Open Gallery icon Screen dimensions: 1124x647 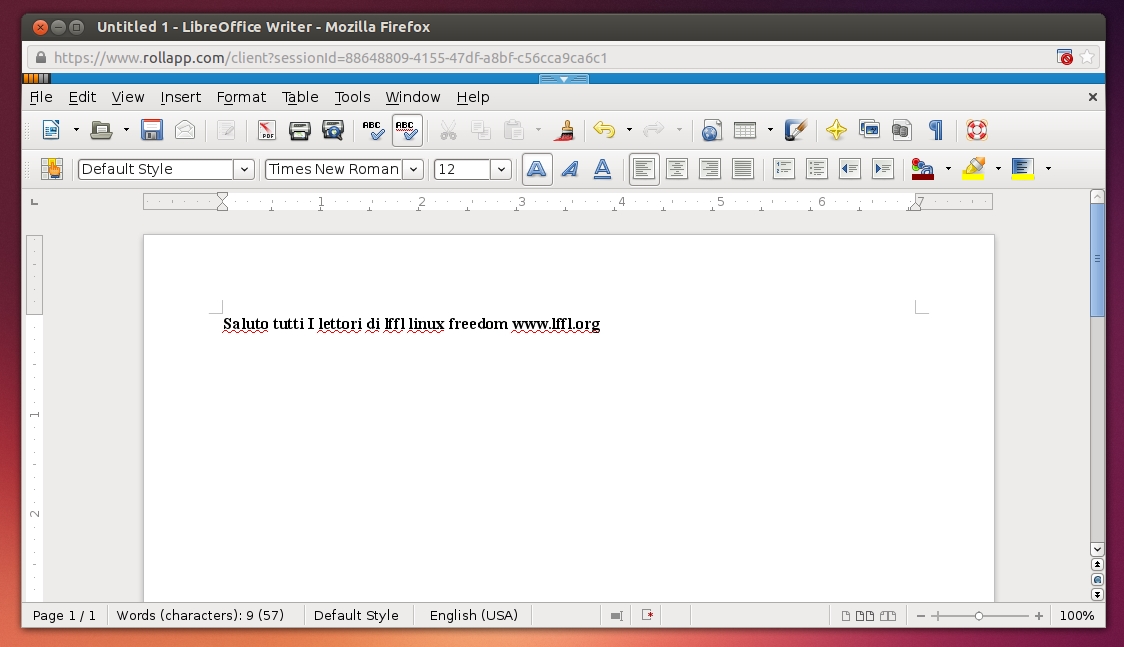[x=869, y=130]
